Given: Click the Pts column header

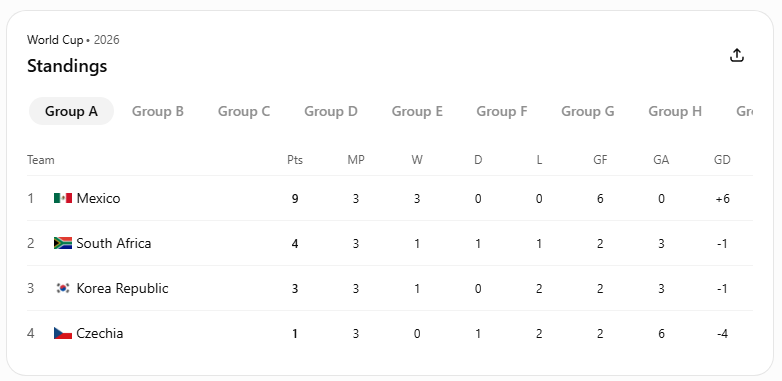Looking at the screenshot, I should pyautogui.click(x=295, y=160).
